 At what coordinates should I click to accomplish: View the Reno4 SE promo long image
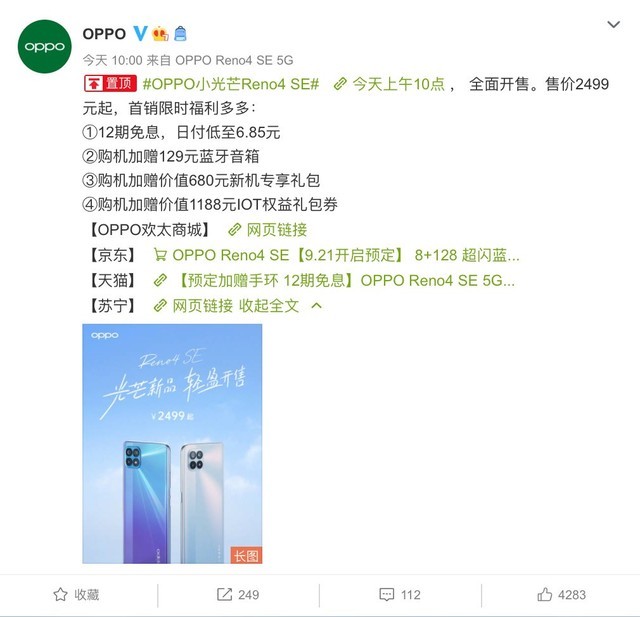(x=172, y=444)
